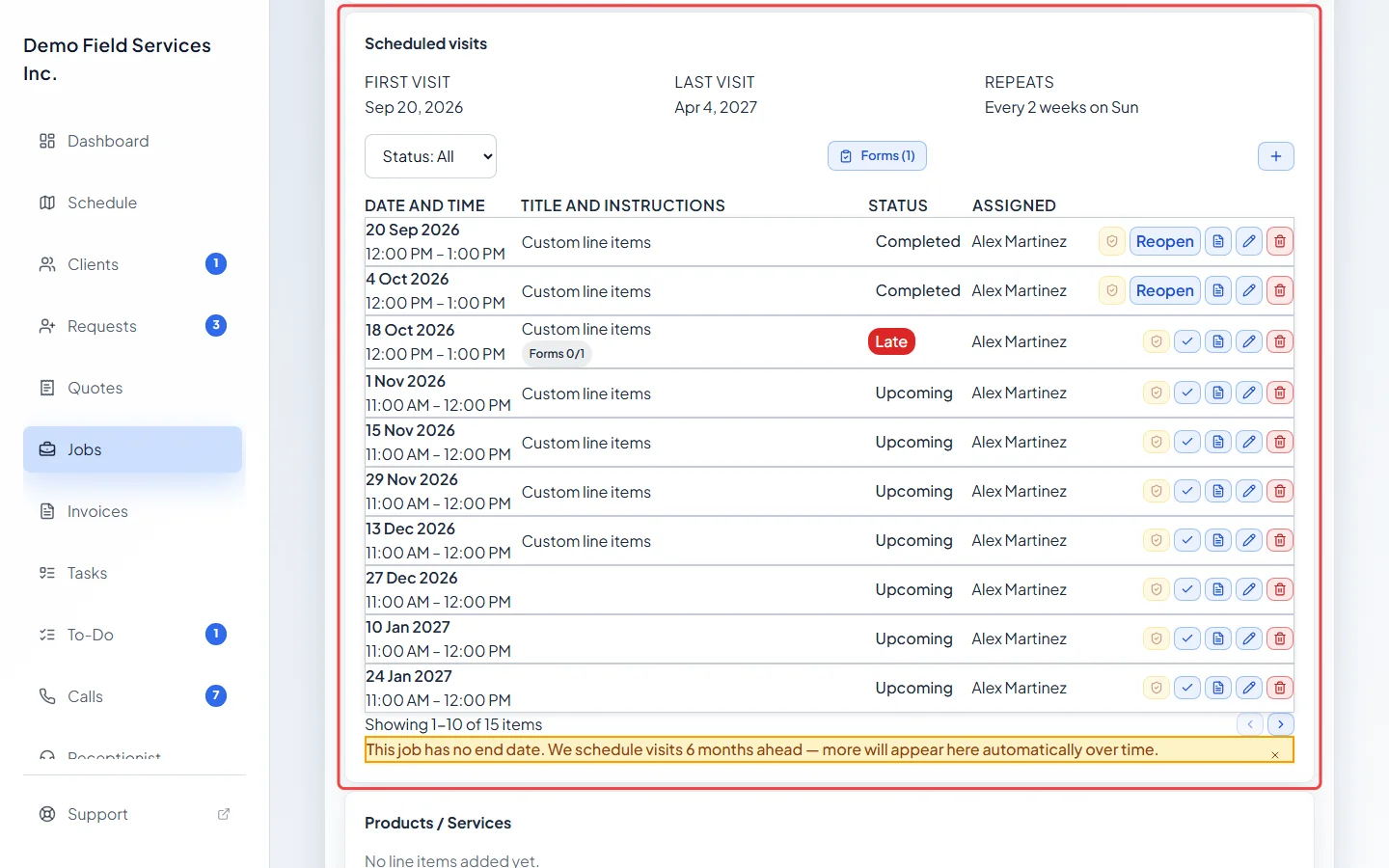Screen dimensions: 1389x868
Task: Open Requests in the sidebar
Action: coord(133,326)
